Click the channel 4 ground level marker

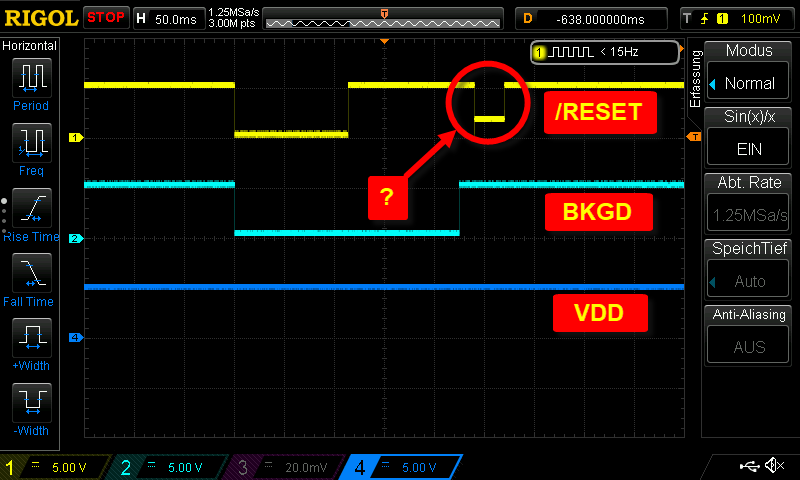coord(76,337)
